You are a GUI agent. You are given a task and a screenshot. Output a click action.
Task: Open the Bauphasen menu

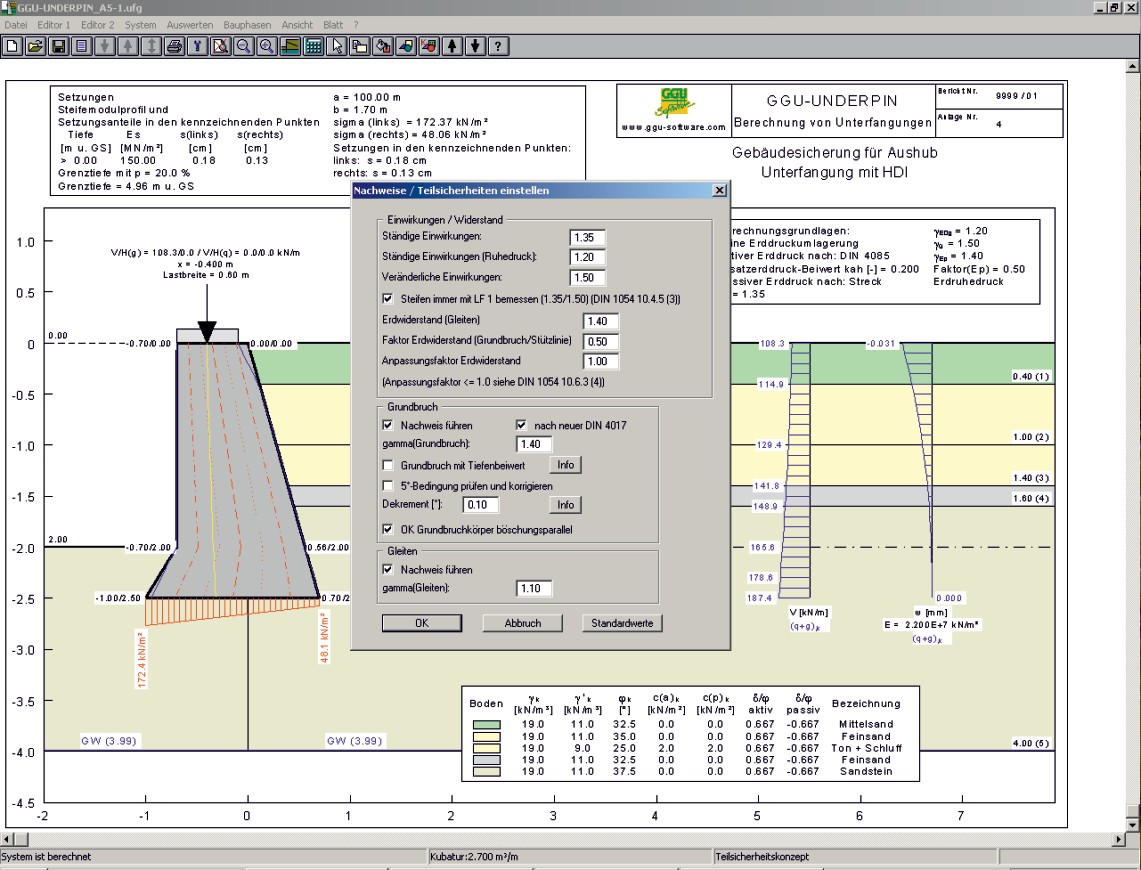[x=247, y=25]
